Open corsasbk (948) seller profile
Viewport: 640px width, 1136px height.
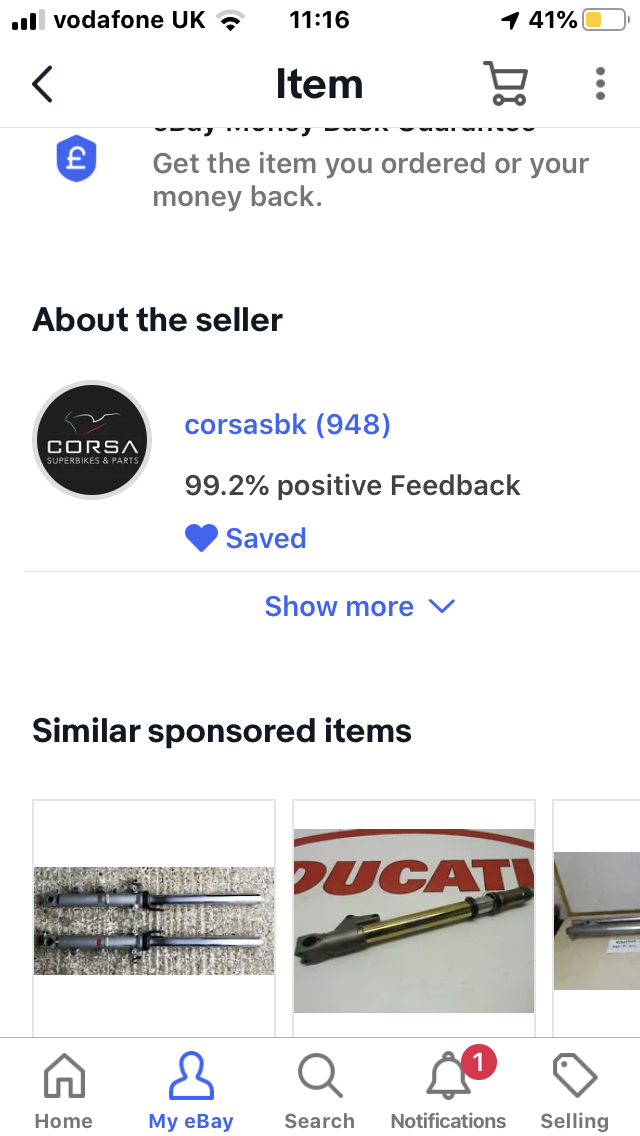tap(288, 425)
